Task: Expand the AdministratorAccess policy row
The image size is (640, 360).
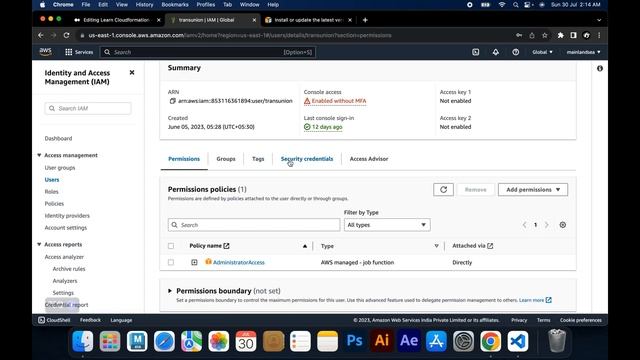Action: [x=194, y=262]
